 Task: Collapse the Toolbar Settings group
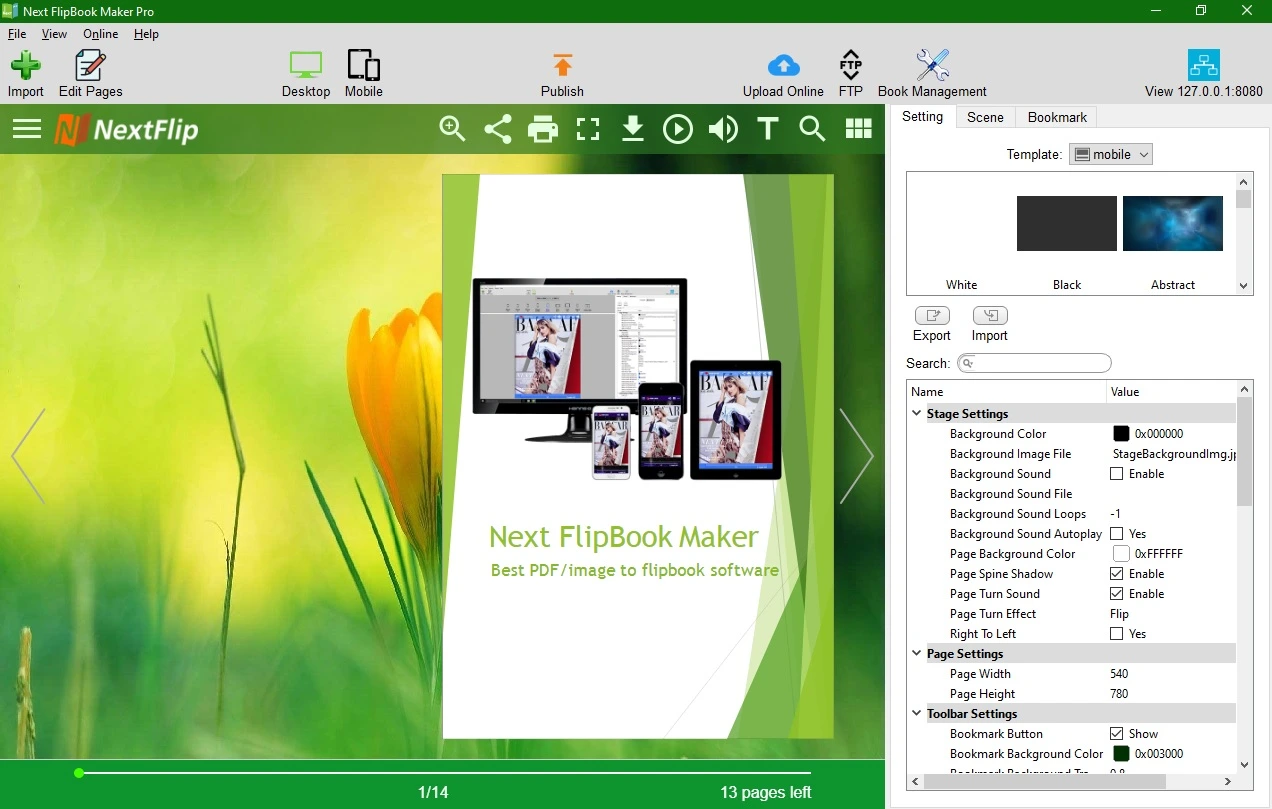pos(916,713)
